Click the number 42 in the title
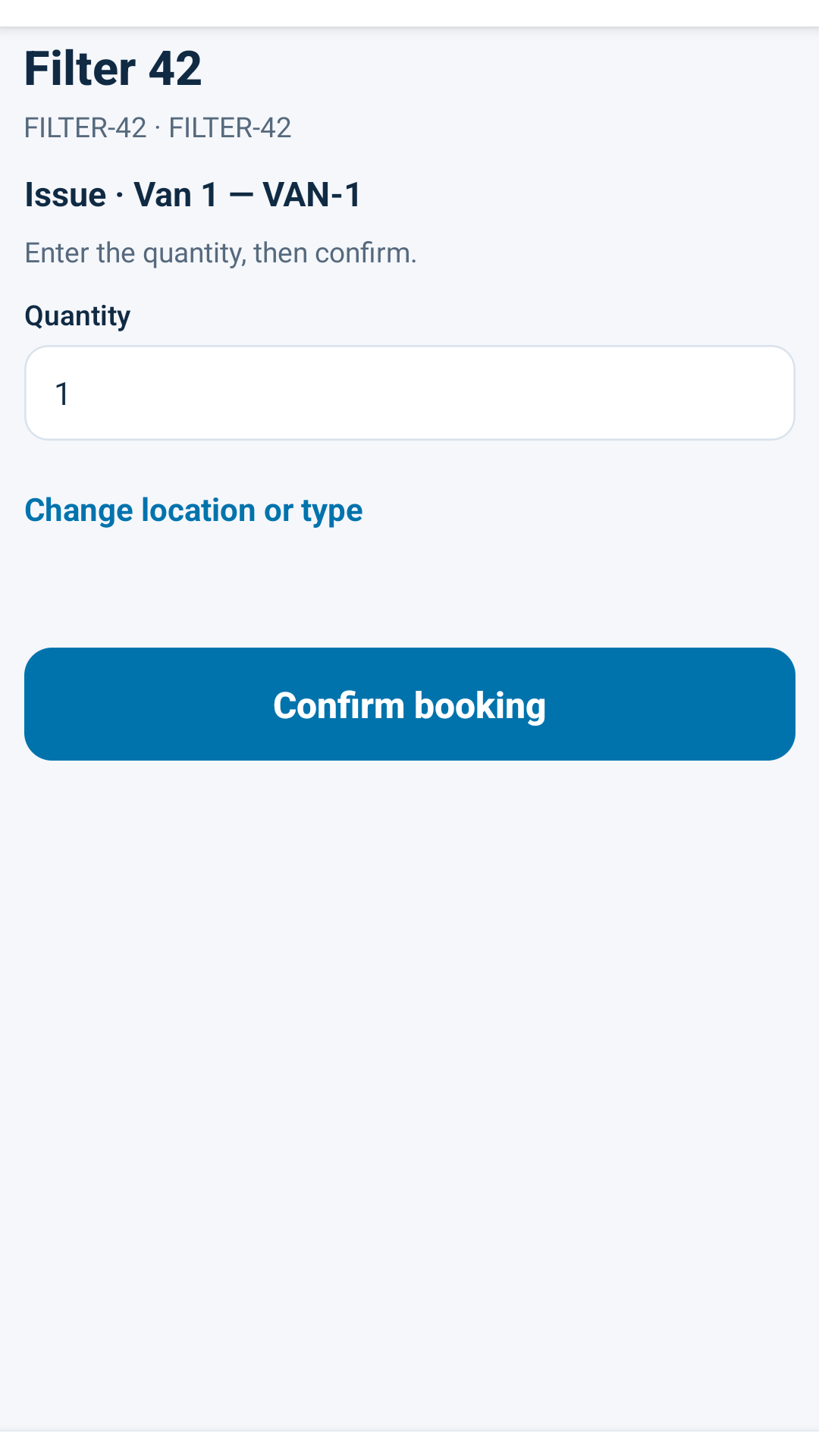 175,68
